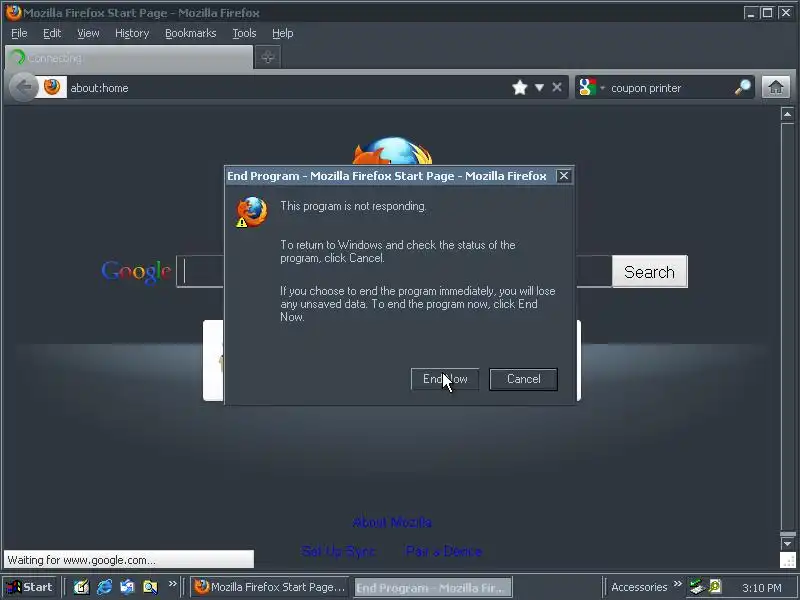Click the Firefox site identity icon
The height and width of the screenshot is (600, 800).
52,87
